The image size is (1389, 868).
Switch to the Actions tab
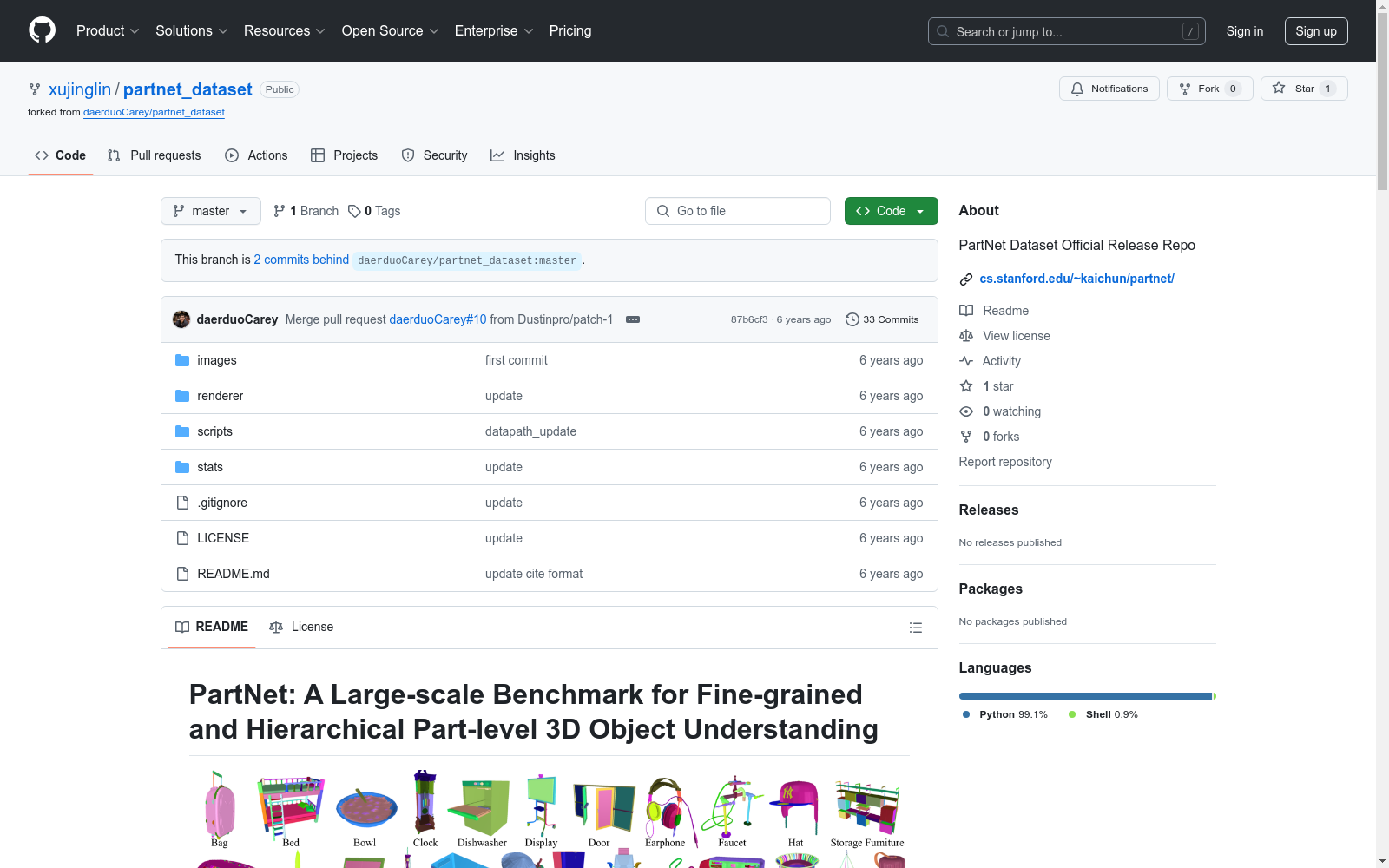(x=256, y=155)
